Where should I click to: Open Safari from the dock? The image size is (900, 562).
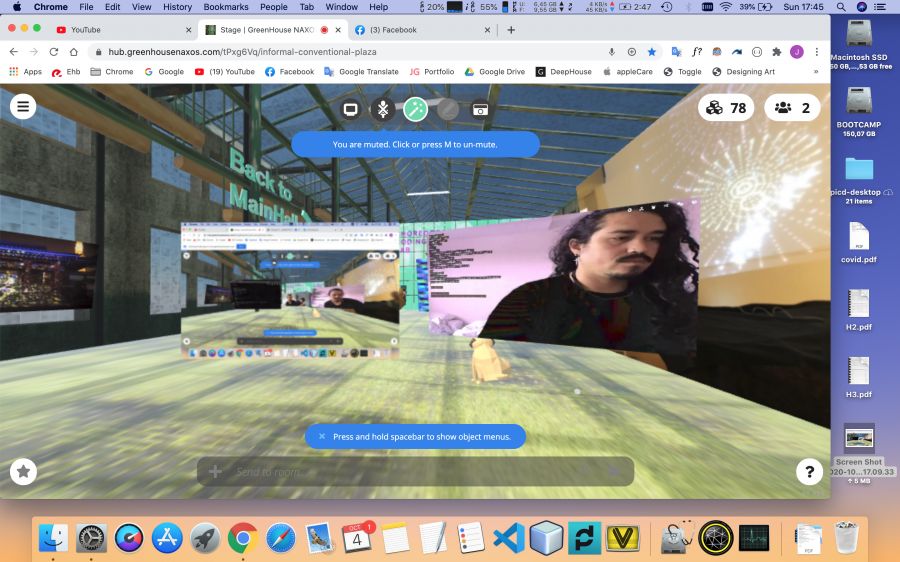click(281, 538)
